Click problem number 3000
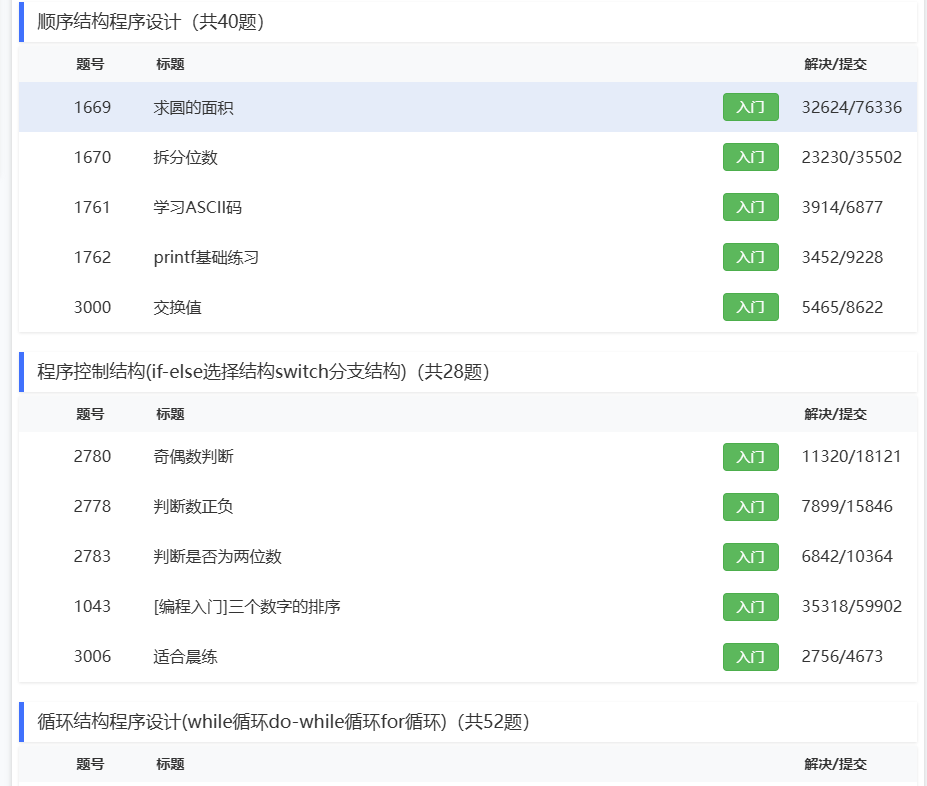The image size is (927, 786). coord(92,307)
